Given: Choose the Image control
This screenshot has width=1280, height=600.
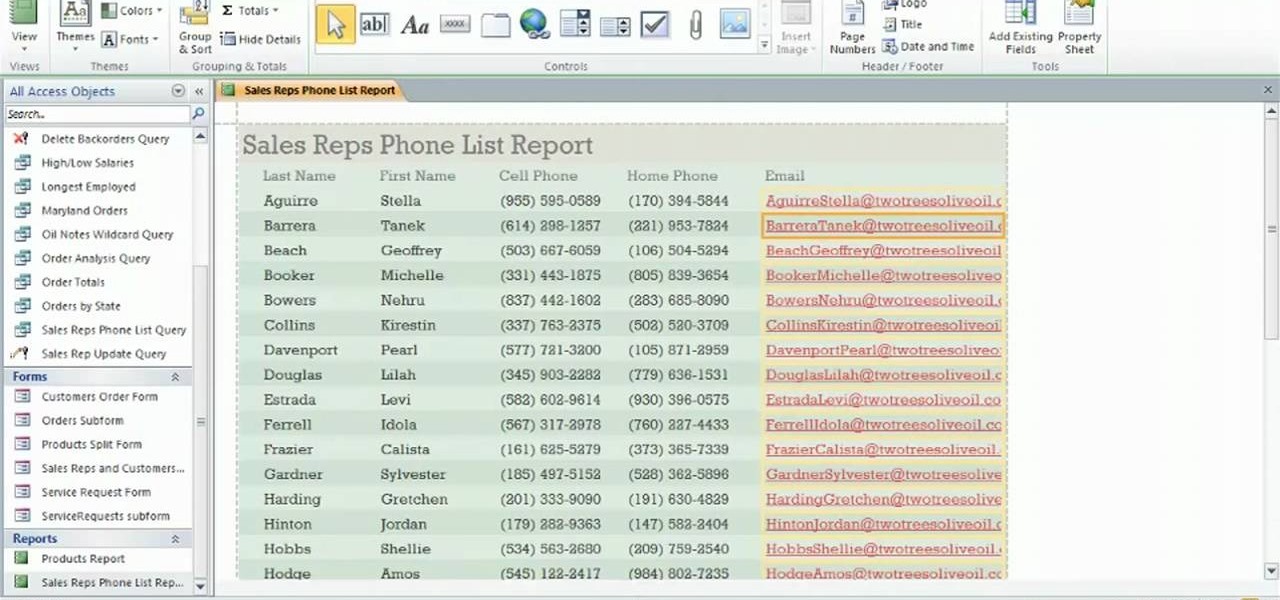Looking at the screenshot, I should click(x=734, y=24).
